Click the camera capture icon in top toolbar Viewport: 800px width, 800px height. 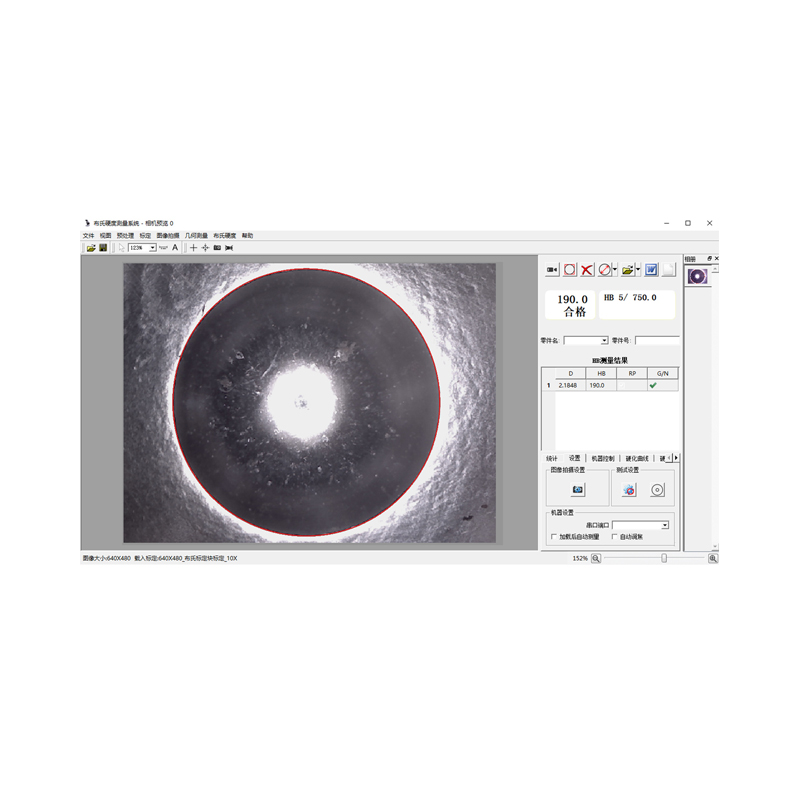click(x=217, y=248)
